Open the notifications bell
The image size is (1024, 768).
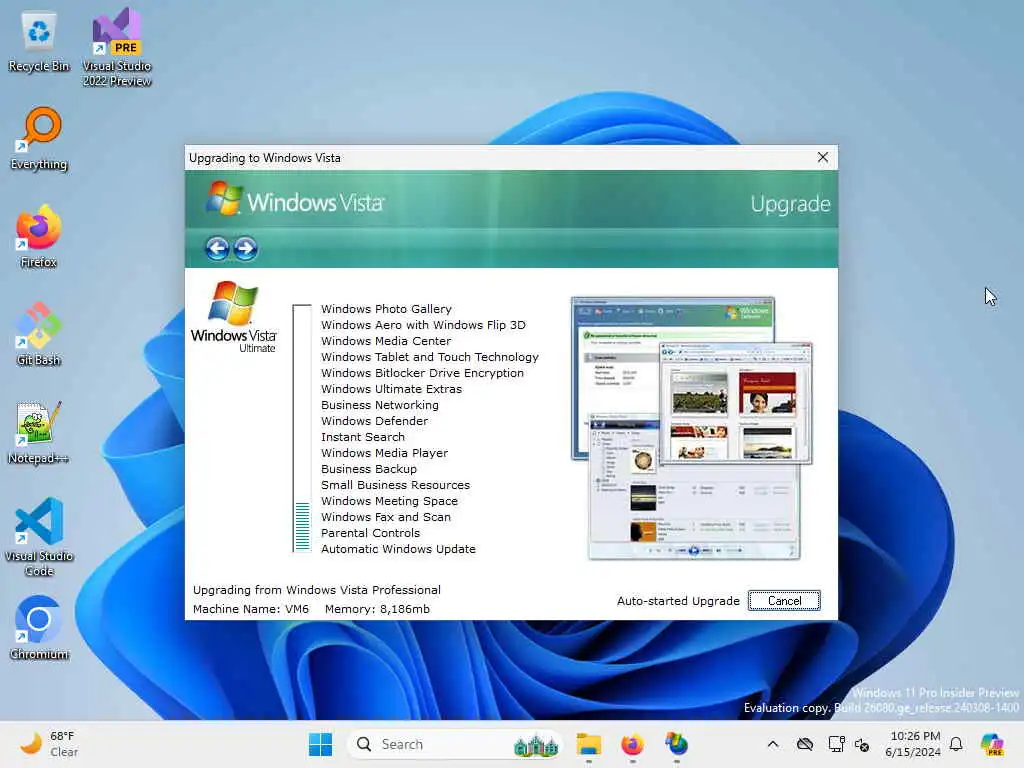[x=956, y=744]
